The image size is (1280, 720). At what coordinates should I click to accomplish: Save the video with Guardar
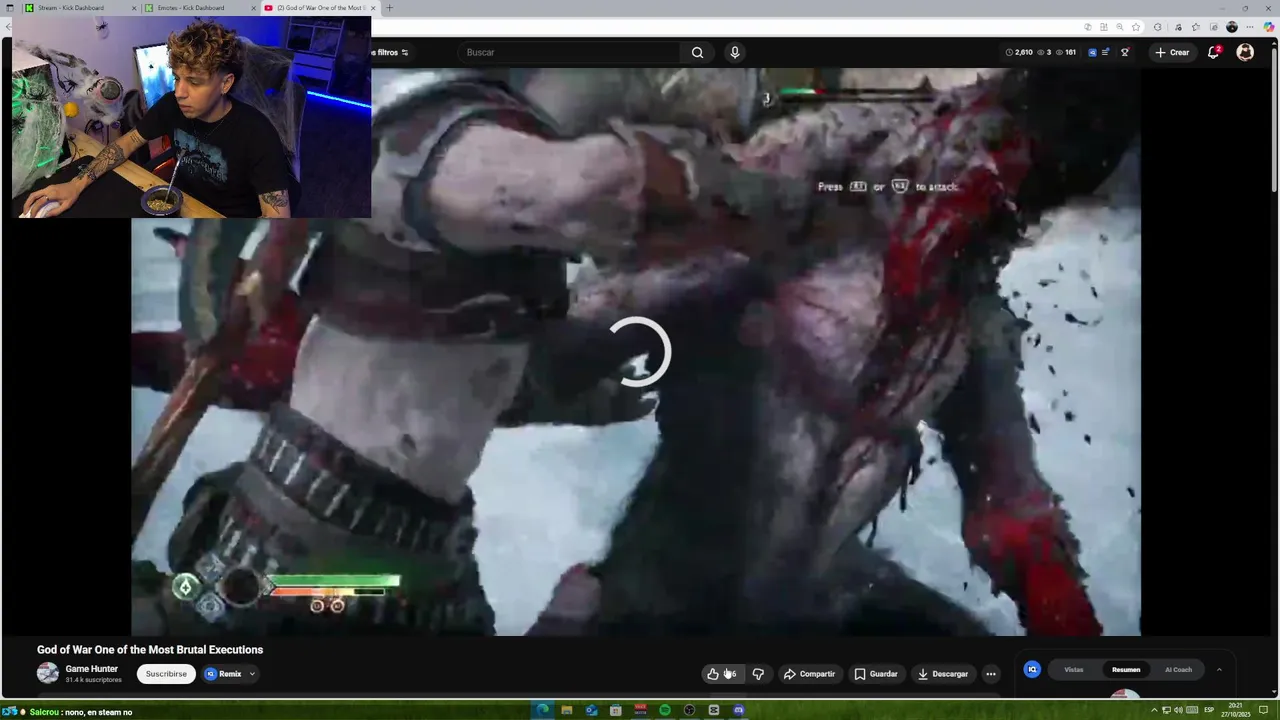pos(875,674)
